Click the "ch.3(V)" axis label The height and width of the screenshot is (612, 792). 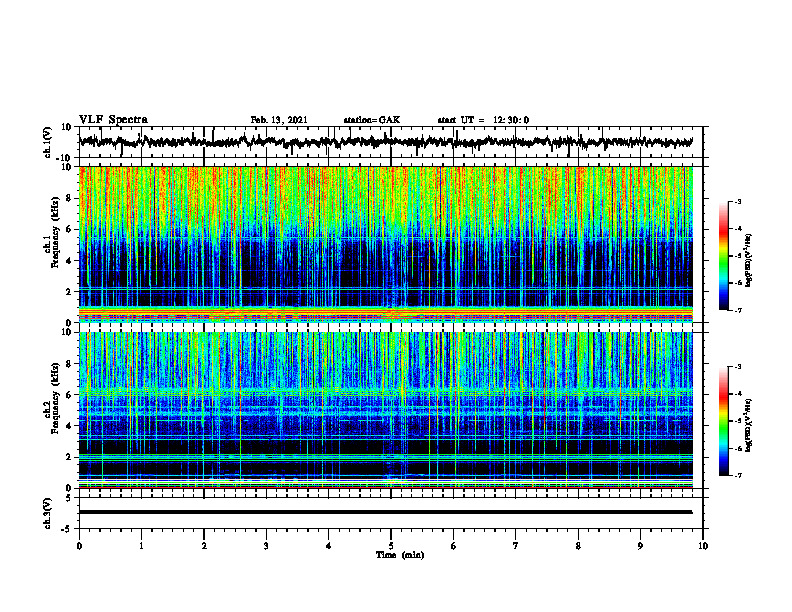pos(48,513)
